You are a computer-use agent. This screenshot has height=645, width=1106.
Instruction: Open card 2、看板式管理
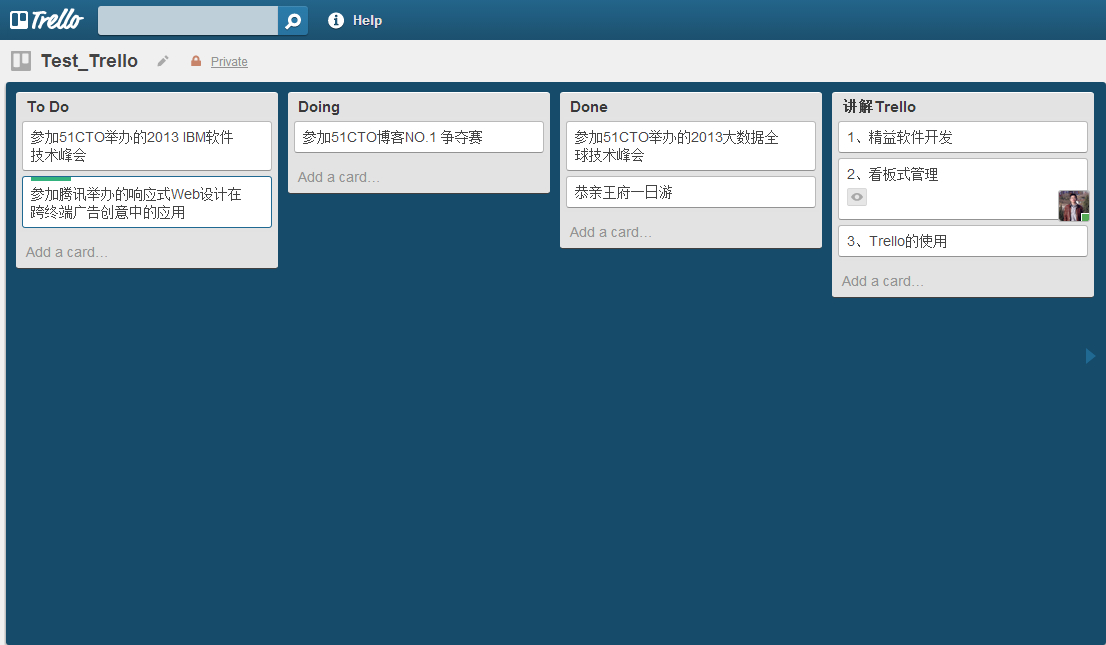(x=963, y=189)
